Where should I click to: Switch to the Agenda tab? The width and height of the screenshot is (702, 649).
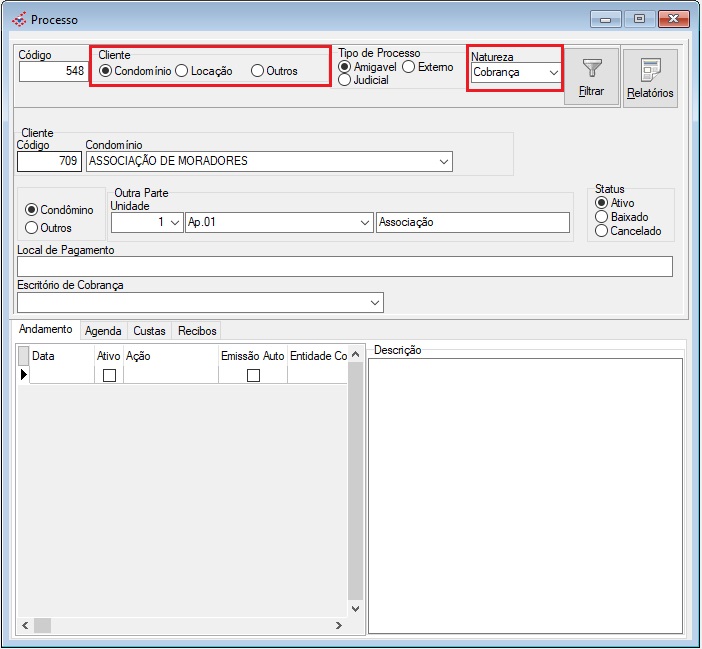point(103,330)
